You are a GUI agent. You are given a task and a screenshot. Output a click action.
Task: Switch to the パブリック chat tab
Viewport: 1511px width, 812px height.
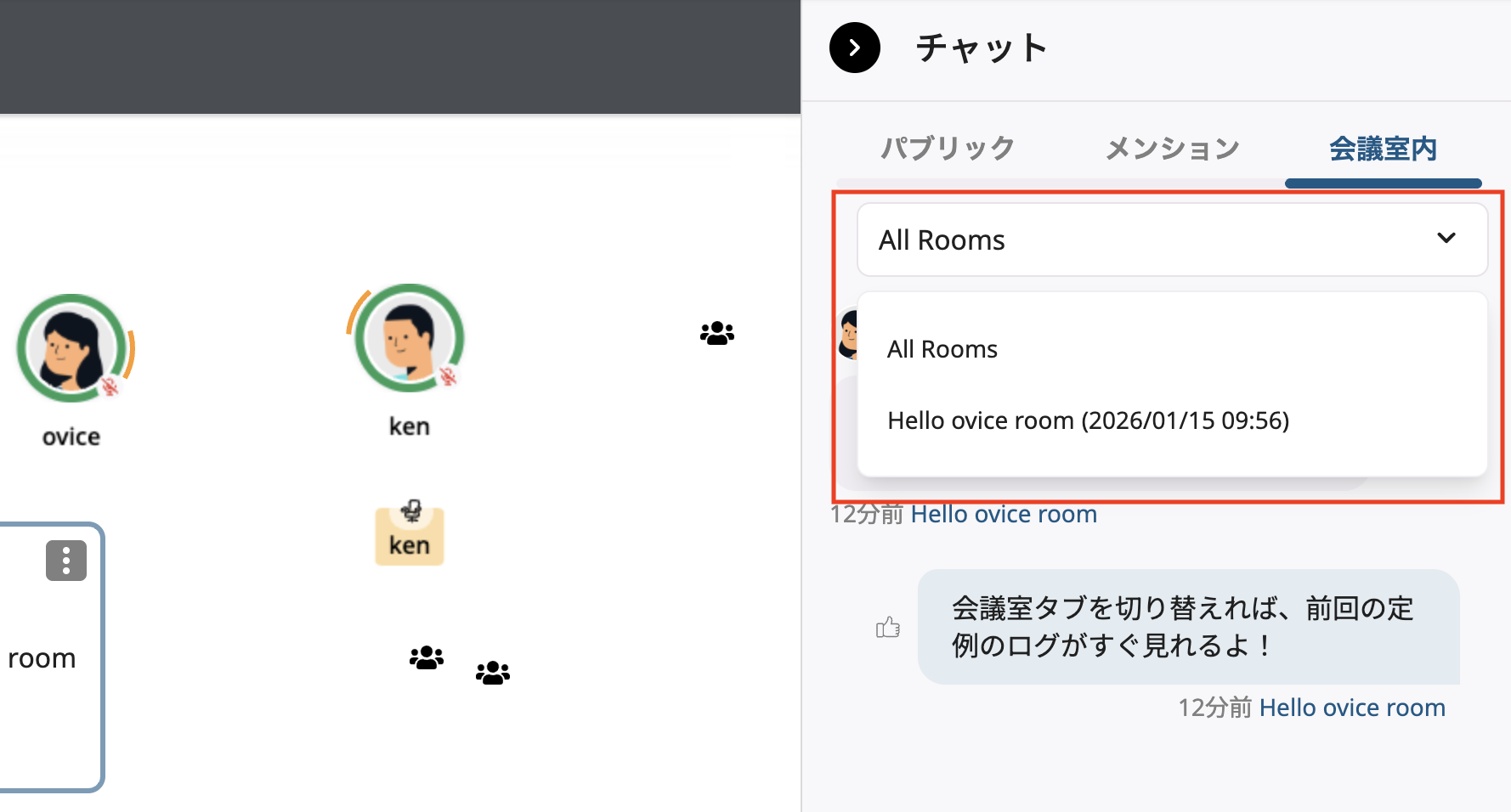946,148
